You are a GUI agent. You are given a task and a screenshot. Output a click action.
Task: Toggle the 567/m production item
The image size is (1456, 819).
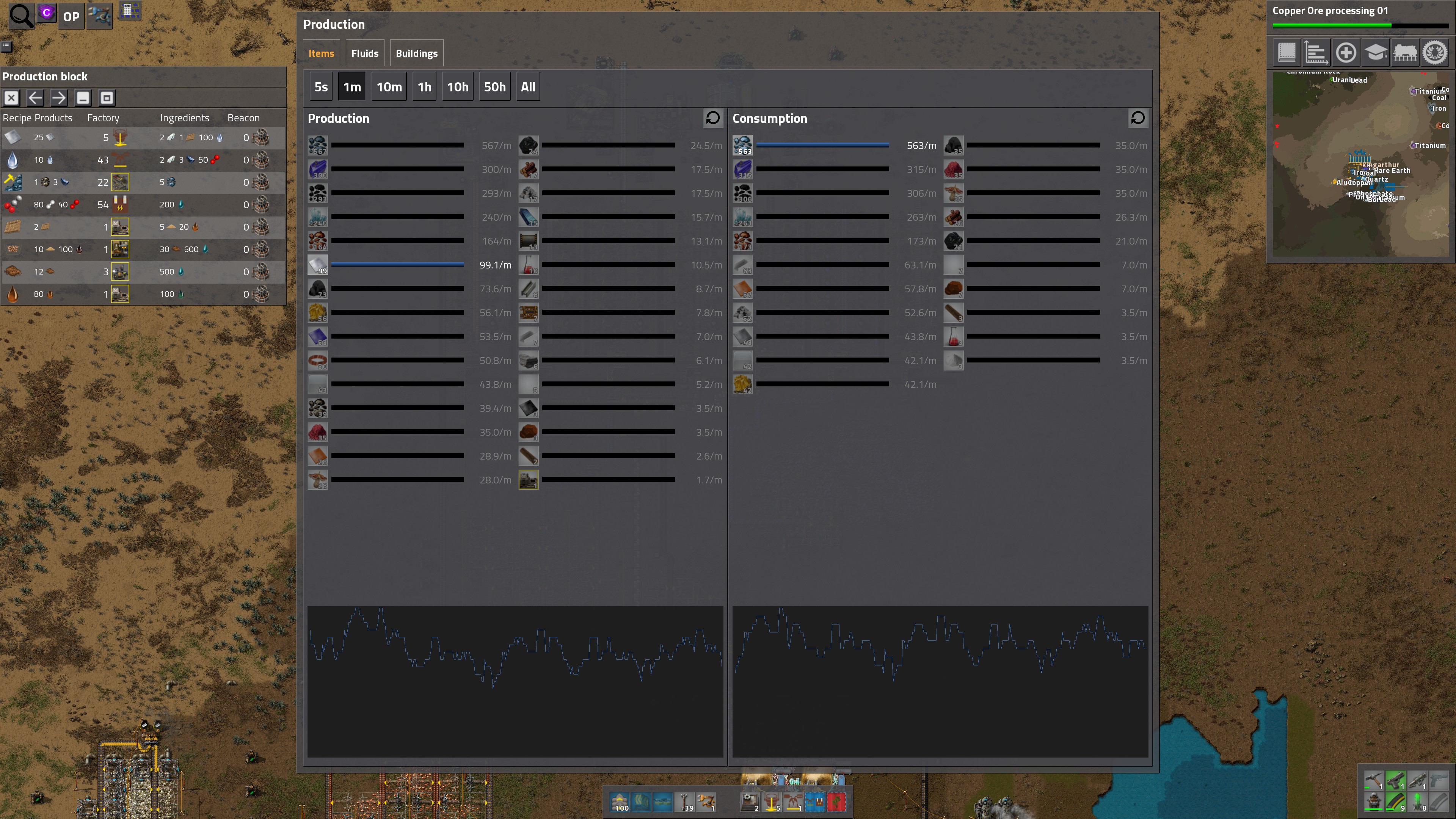point(318,145)
